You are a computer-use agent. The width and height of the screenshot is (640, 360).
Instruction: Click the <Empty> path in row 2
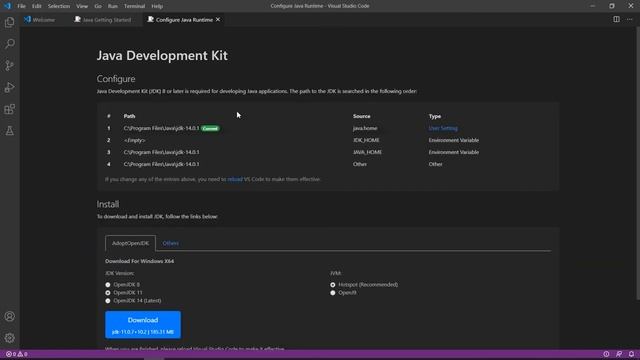[134, 140]
